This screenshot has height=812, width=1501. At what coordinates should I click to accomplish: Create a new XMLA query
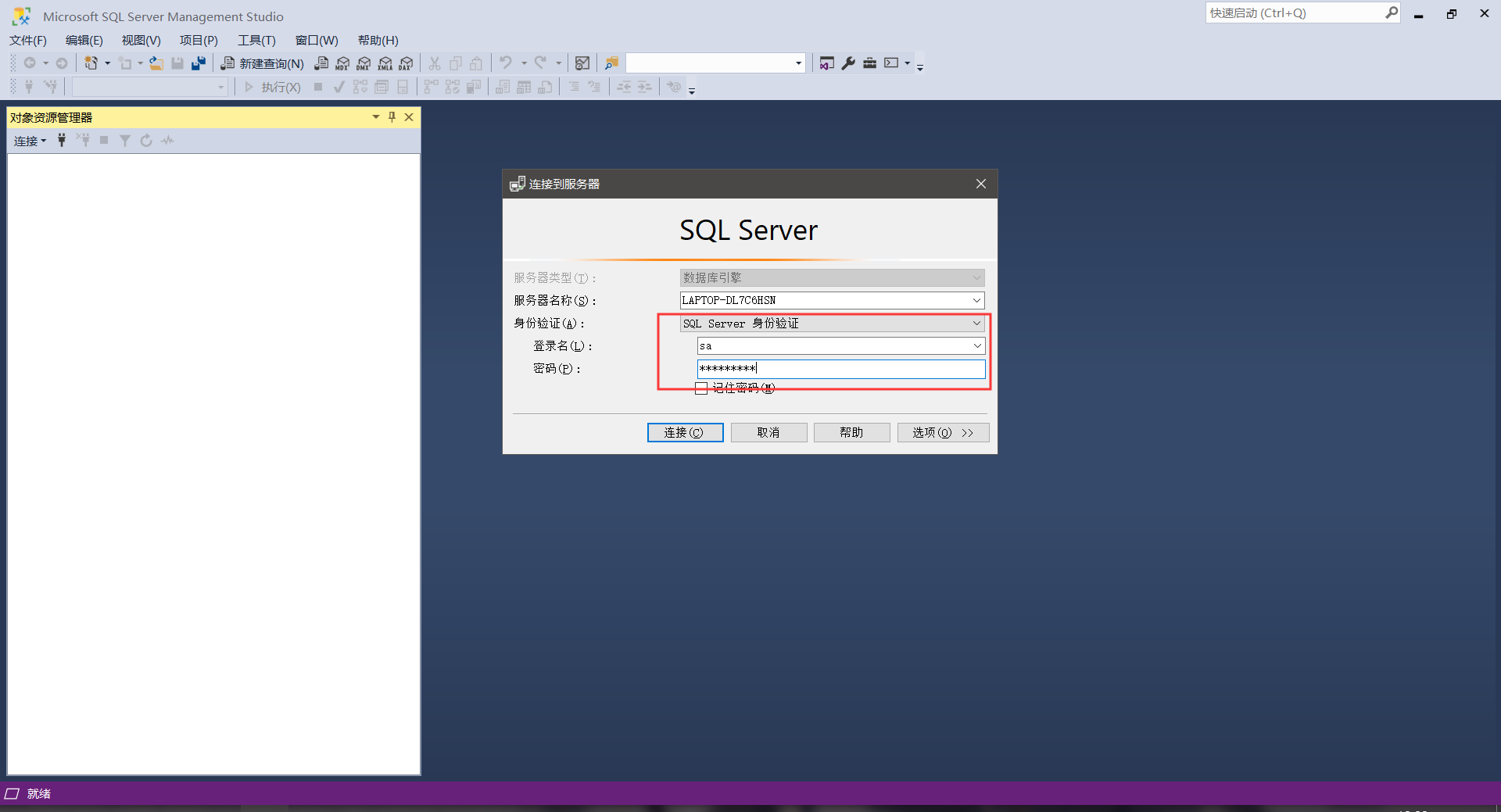[x=385, y=63]
